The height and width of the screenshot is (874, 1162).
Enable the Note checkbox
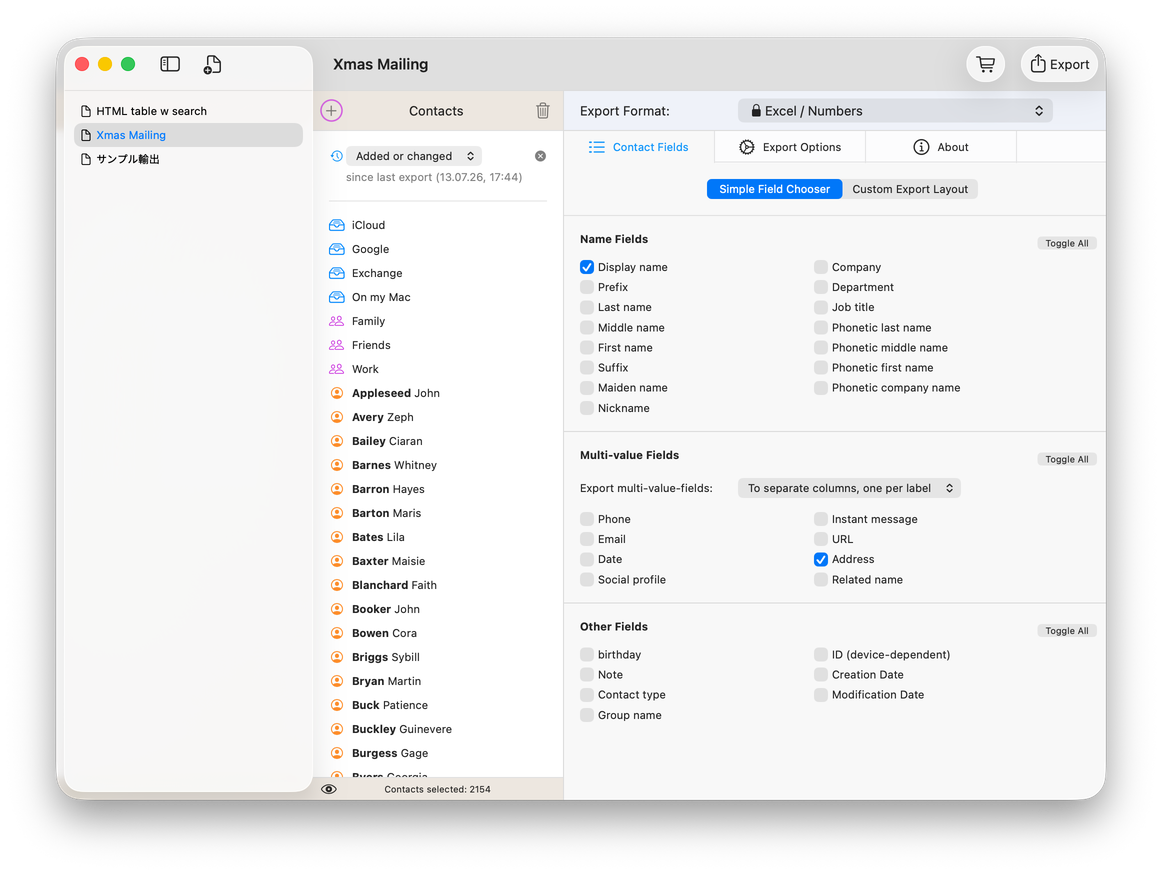[x=587, y=675]
